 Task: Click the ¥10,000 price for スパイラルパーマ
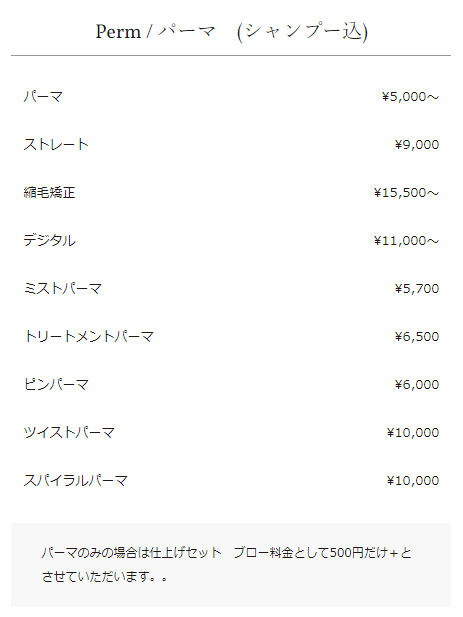pyautogui.click(x=413, y=480)
